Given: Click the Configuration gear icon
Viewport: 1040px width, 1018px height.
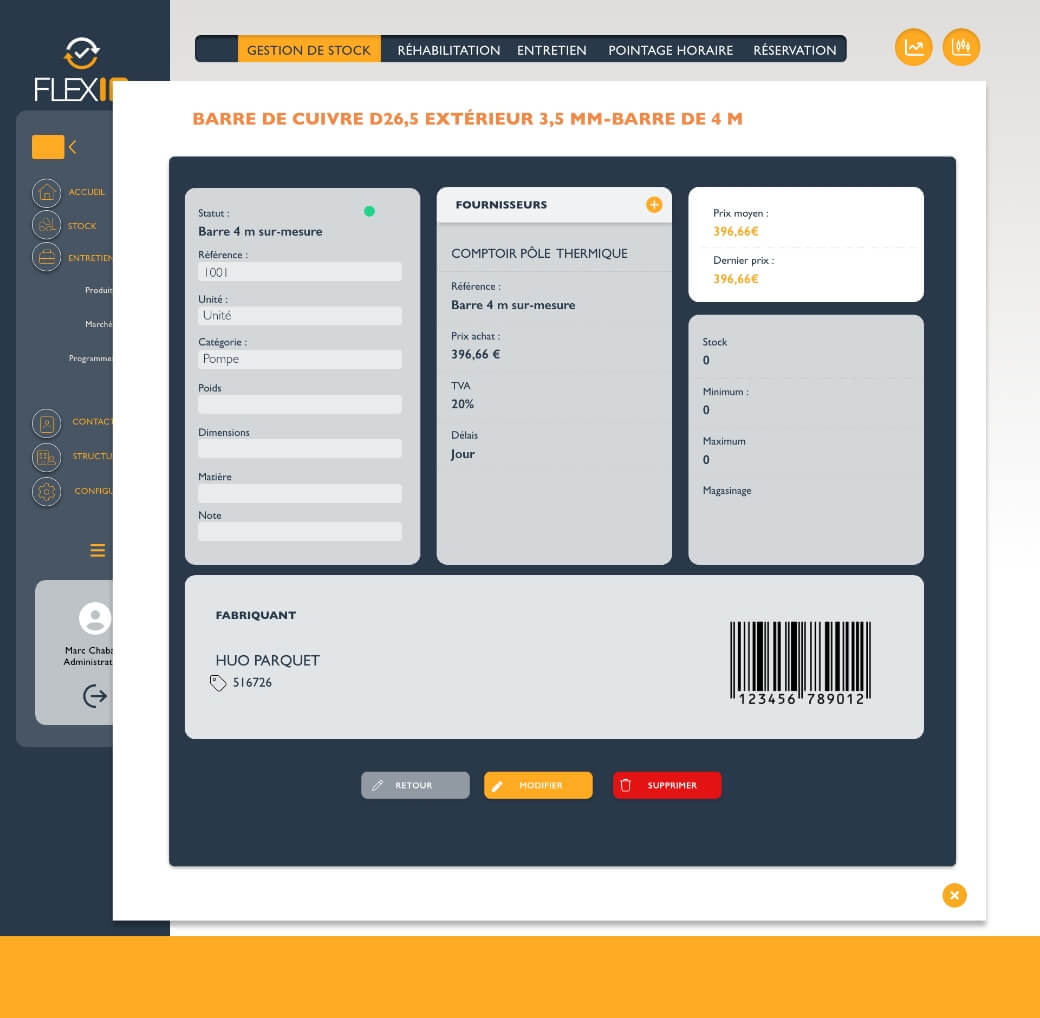Looking at the screenshot, I should click(x=46, y=492).
